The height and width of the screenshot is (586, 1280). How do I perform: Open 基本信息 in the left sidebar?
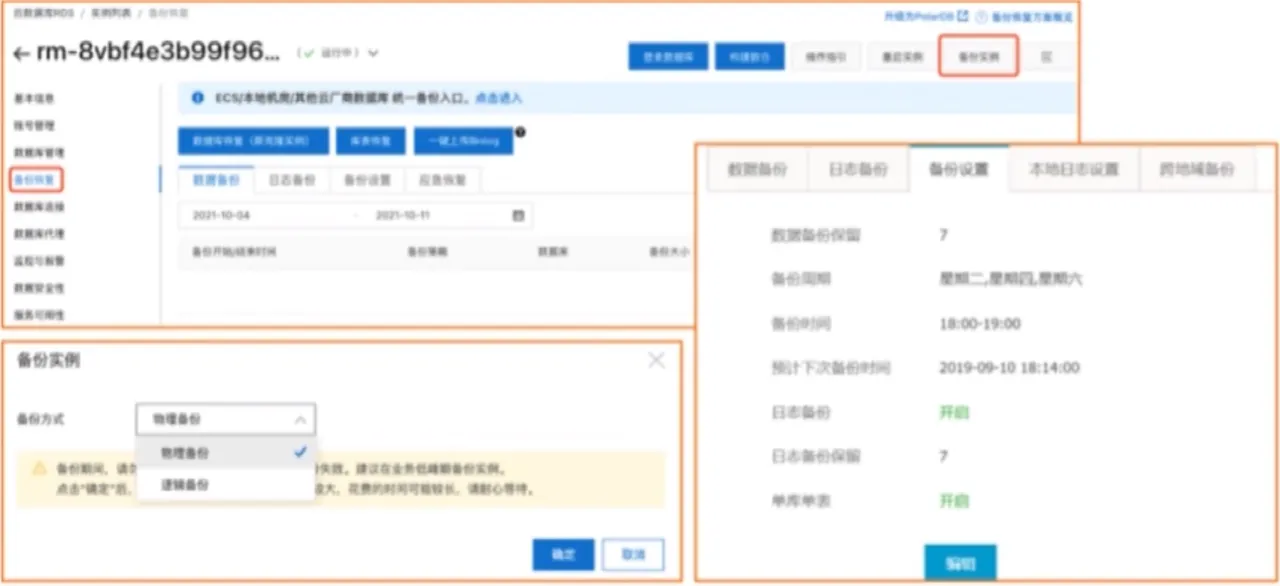click(x=34, y=99)
